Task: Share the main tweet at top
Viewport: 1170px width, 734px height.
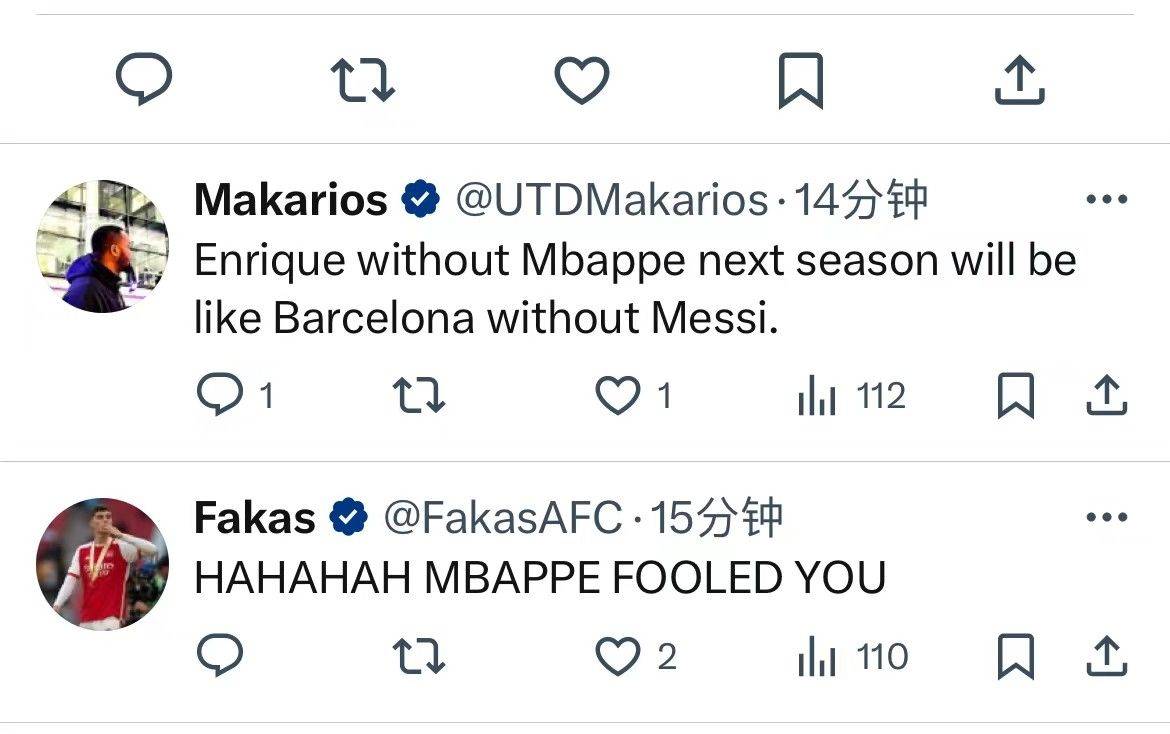Action: click(x=1019, y=80)
